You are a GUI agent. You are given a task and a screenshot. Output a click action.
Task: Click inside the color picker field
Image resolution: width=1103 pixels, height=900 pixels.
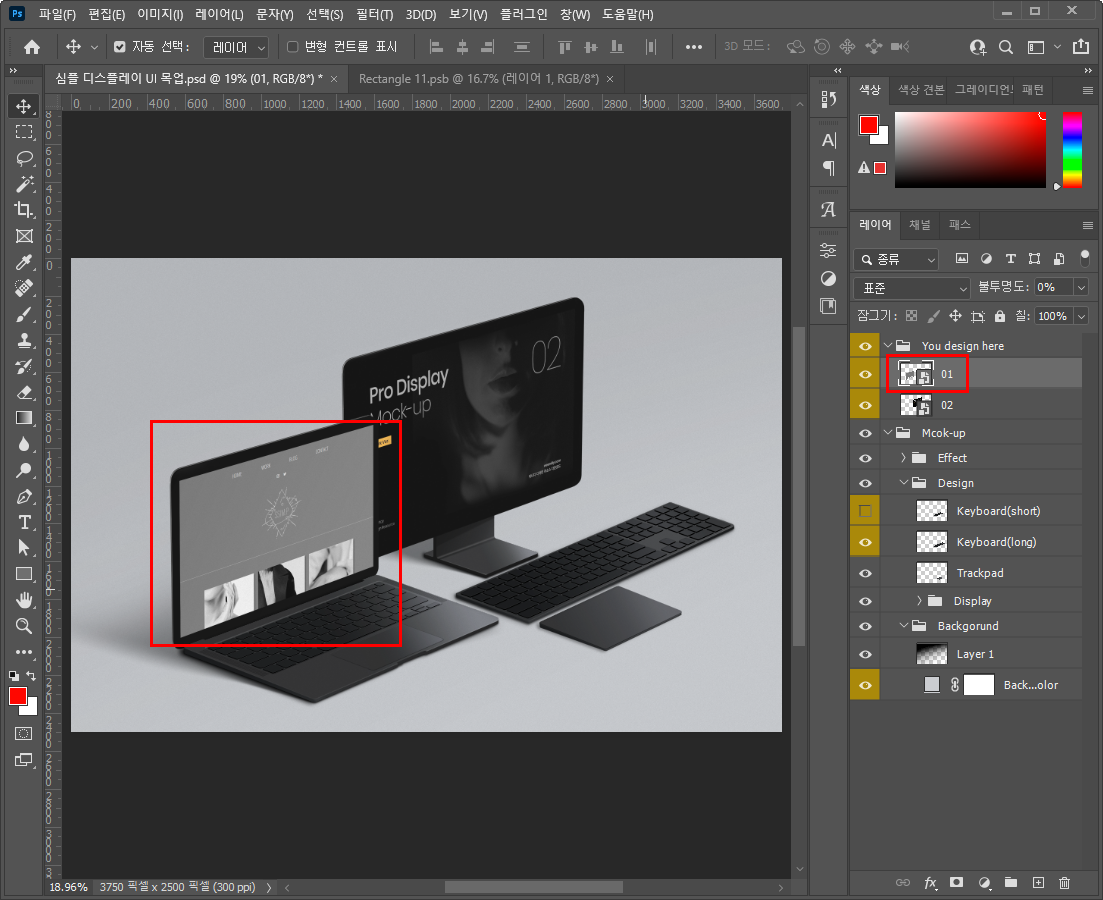click(970, 150)
